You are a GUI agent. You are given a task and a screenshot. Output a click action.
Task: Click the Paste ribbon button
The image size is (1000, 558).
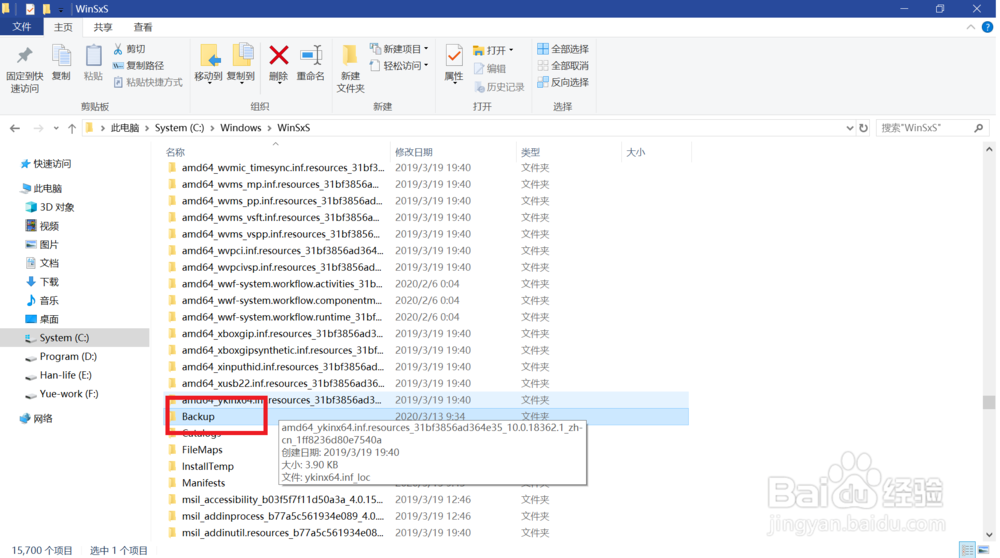pyautogui.click(x=93, y=62)
